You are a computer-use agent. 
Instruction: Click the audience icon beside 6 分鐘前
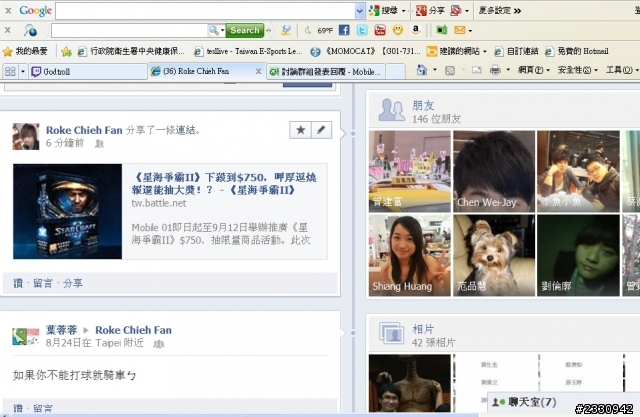(99, 144)
